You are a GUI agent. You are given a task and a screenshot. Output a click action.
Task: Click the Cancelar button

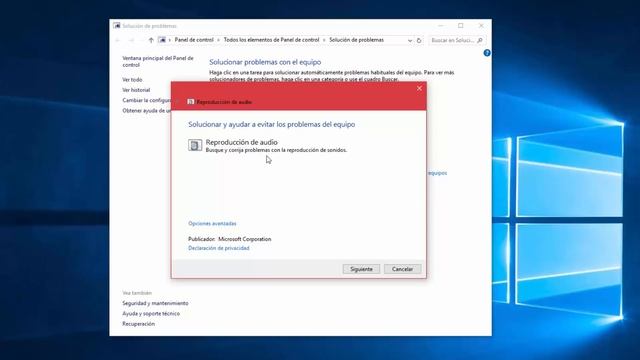pyautogui.click(x=402, y=269)
